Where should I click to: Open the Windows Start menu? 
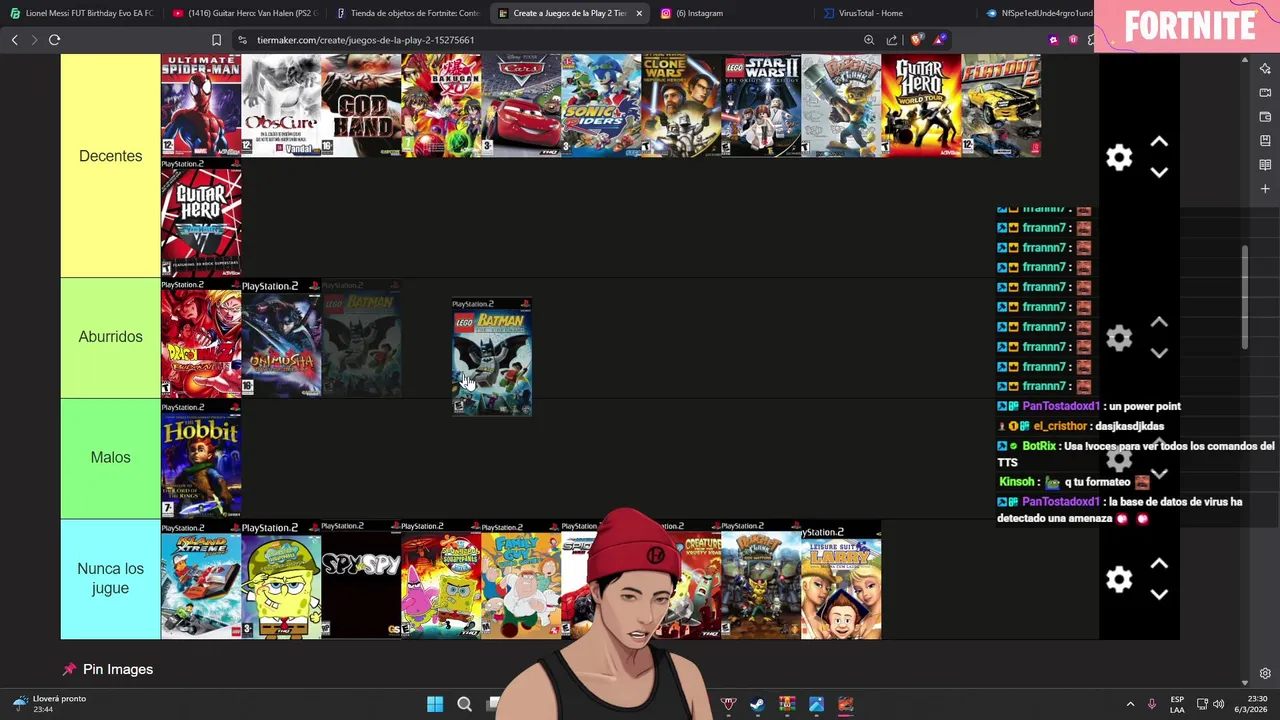click(x=435, y=704)
